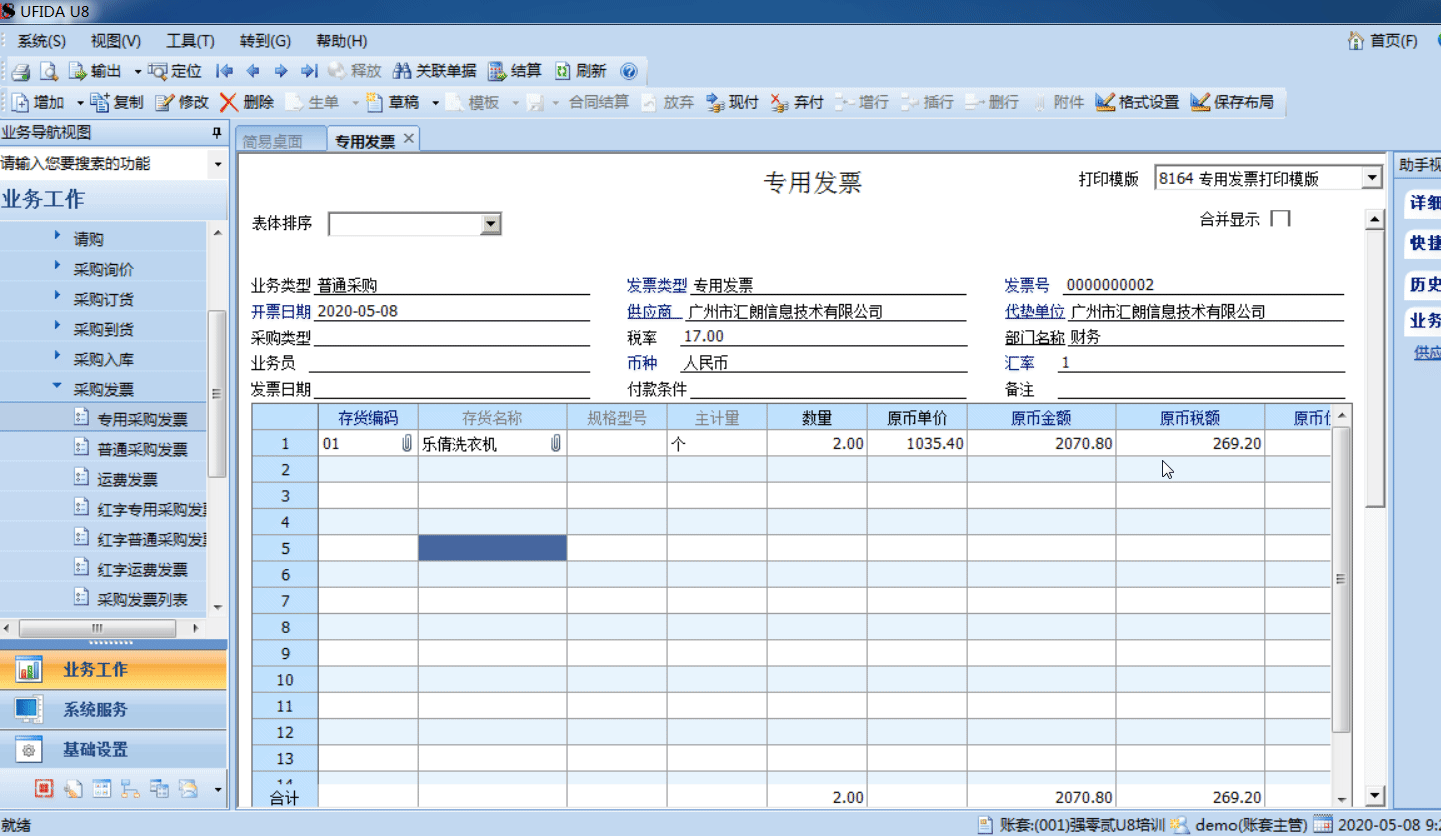
Task: Select 普通采购发票 in the navigation tree
Action: tap(142, 449)
